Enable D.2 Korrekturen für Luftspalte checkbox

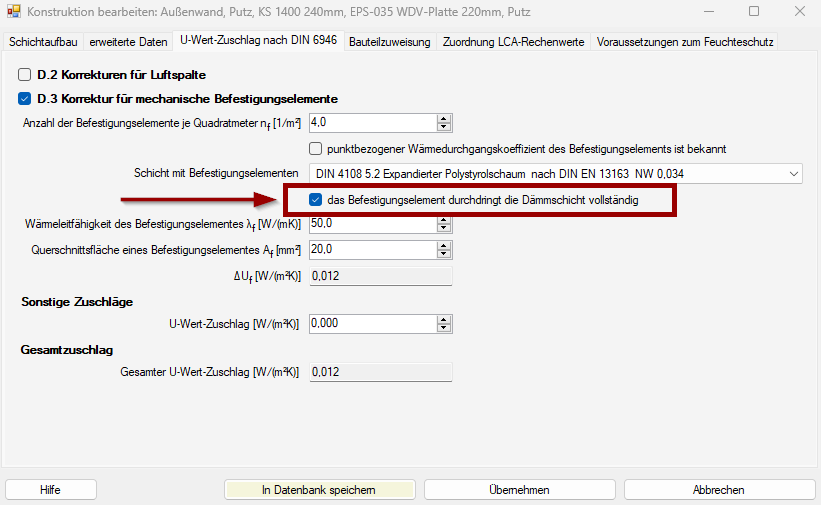[x=25, y=75]
